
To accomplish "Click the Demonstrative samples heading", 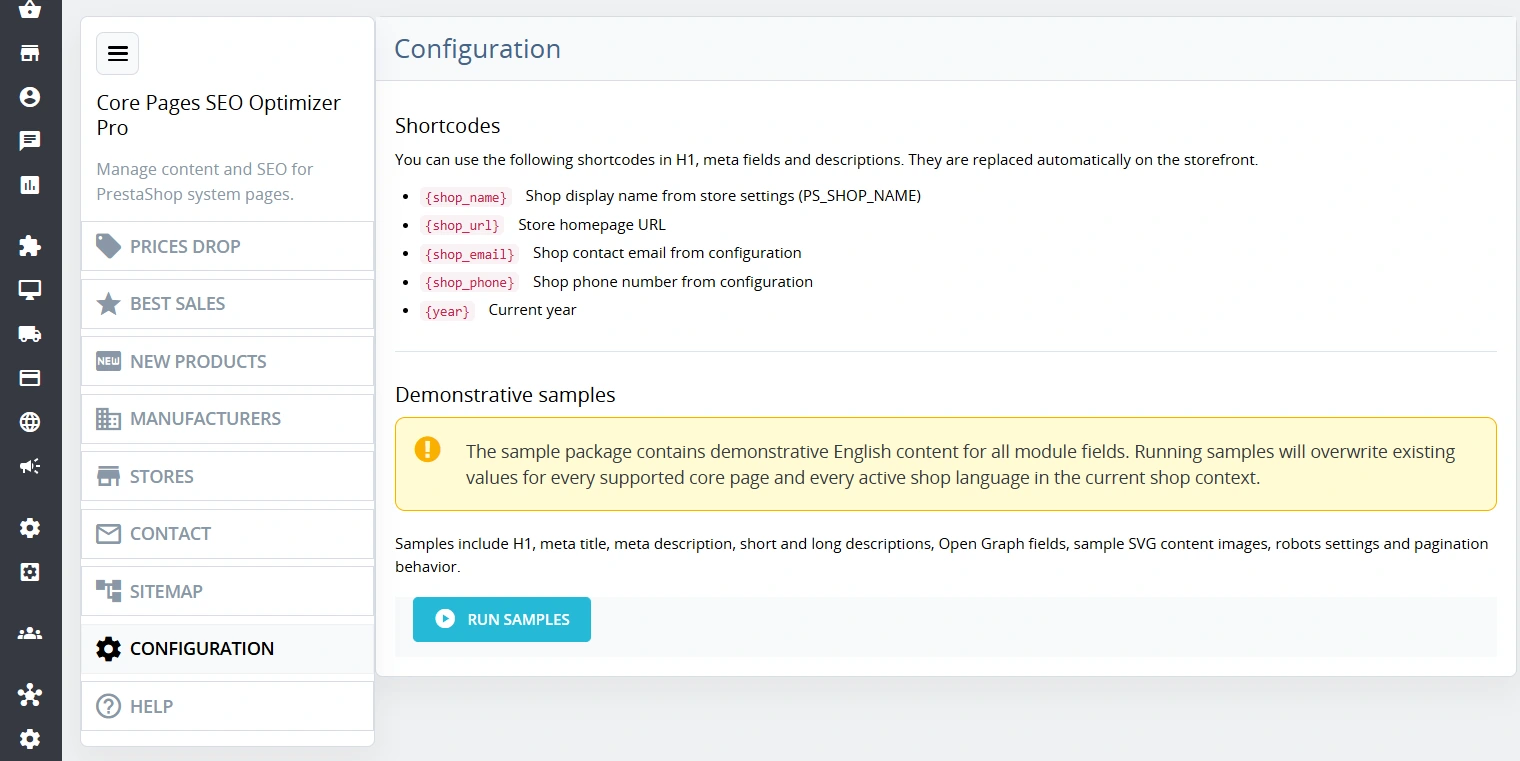I will pos(505,395).
